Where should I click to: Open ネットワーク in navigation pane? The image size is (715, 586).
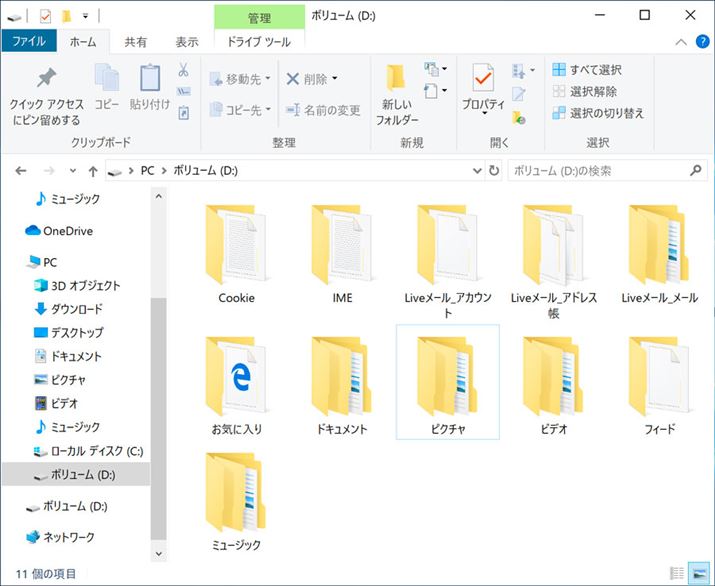click(60, 537)
